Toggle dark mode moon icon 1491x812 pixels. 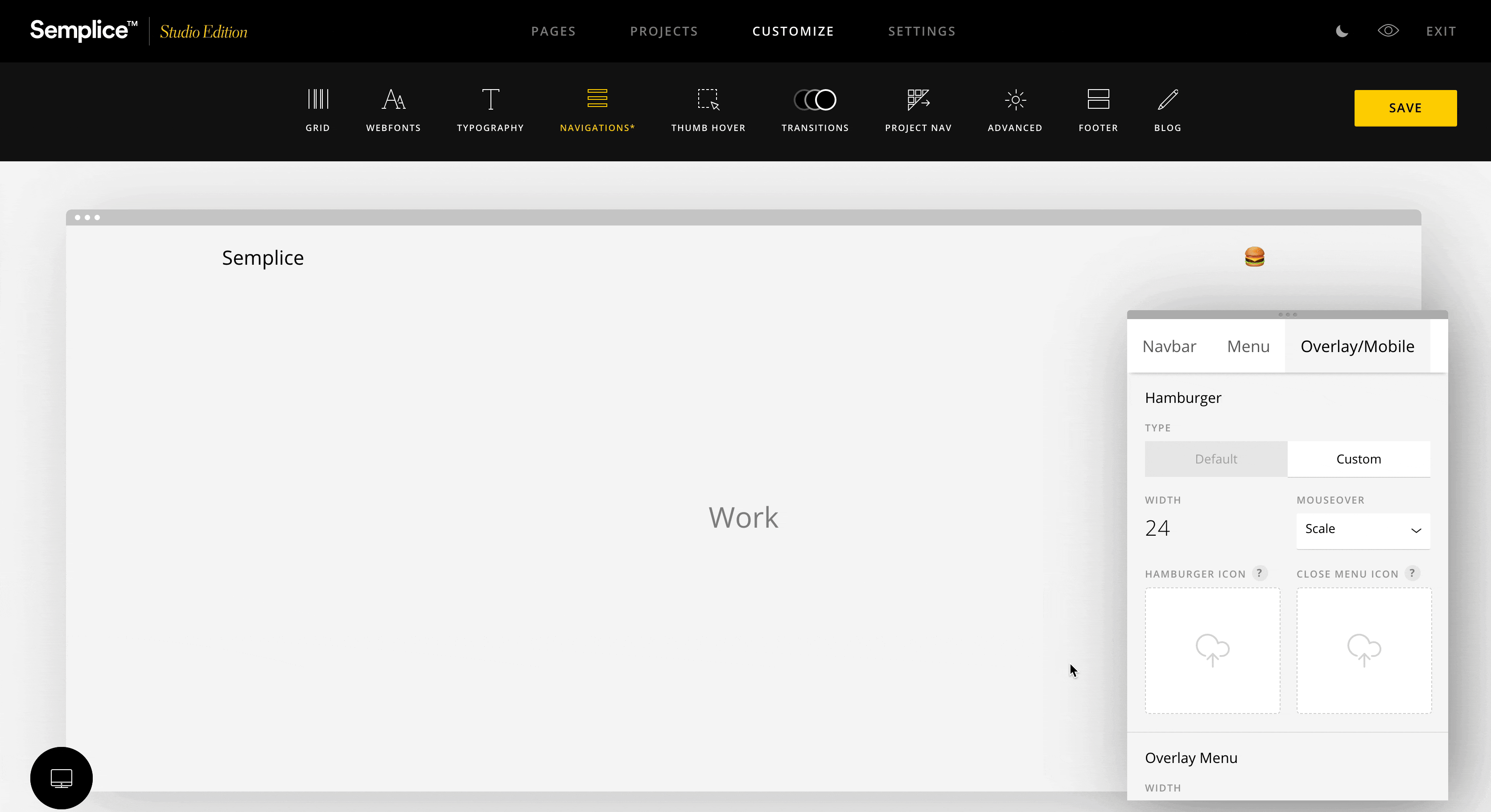pos(1342,31)
